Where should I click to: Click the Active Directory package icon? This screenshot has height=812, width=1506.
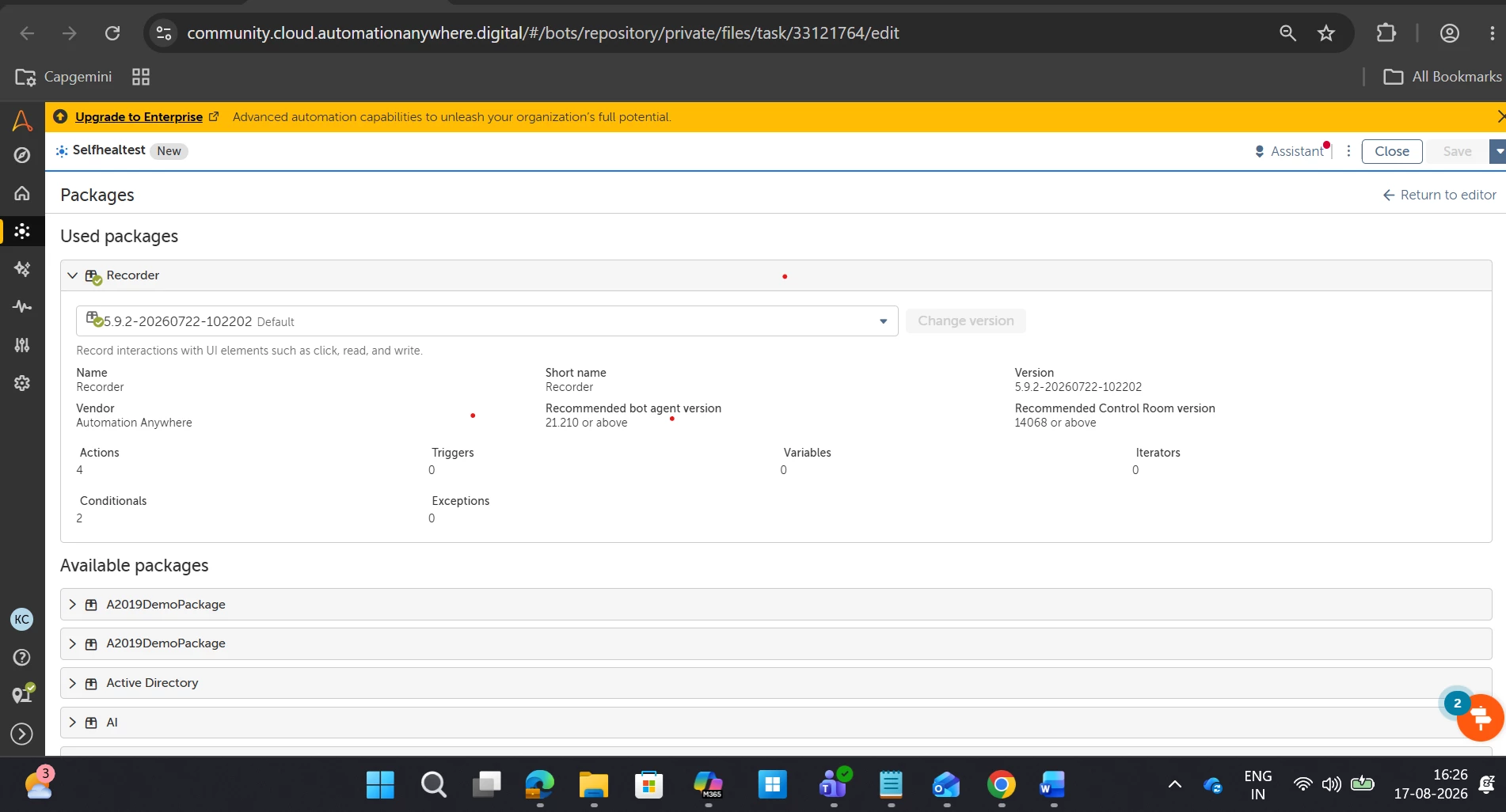tap(91, 683)
